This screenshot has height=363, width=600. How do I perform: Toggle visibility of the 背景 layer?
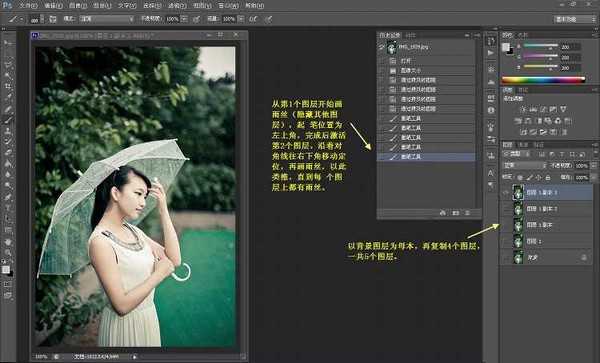click(506, 258)
